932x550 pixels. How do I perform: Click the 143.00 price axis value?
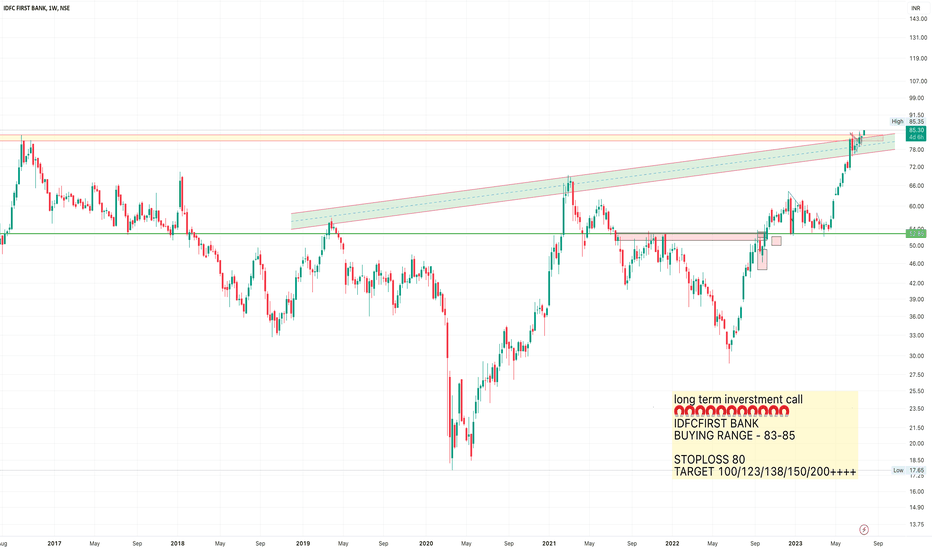click(918, 19)
